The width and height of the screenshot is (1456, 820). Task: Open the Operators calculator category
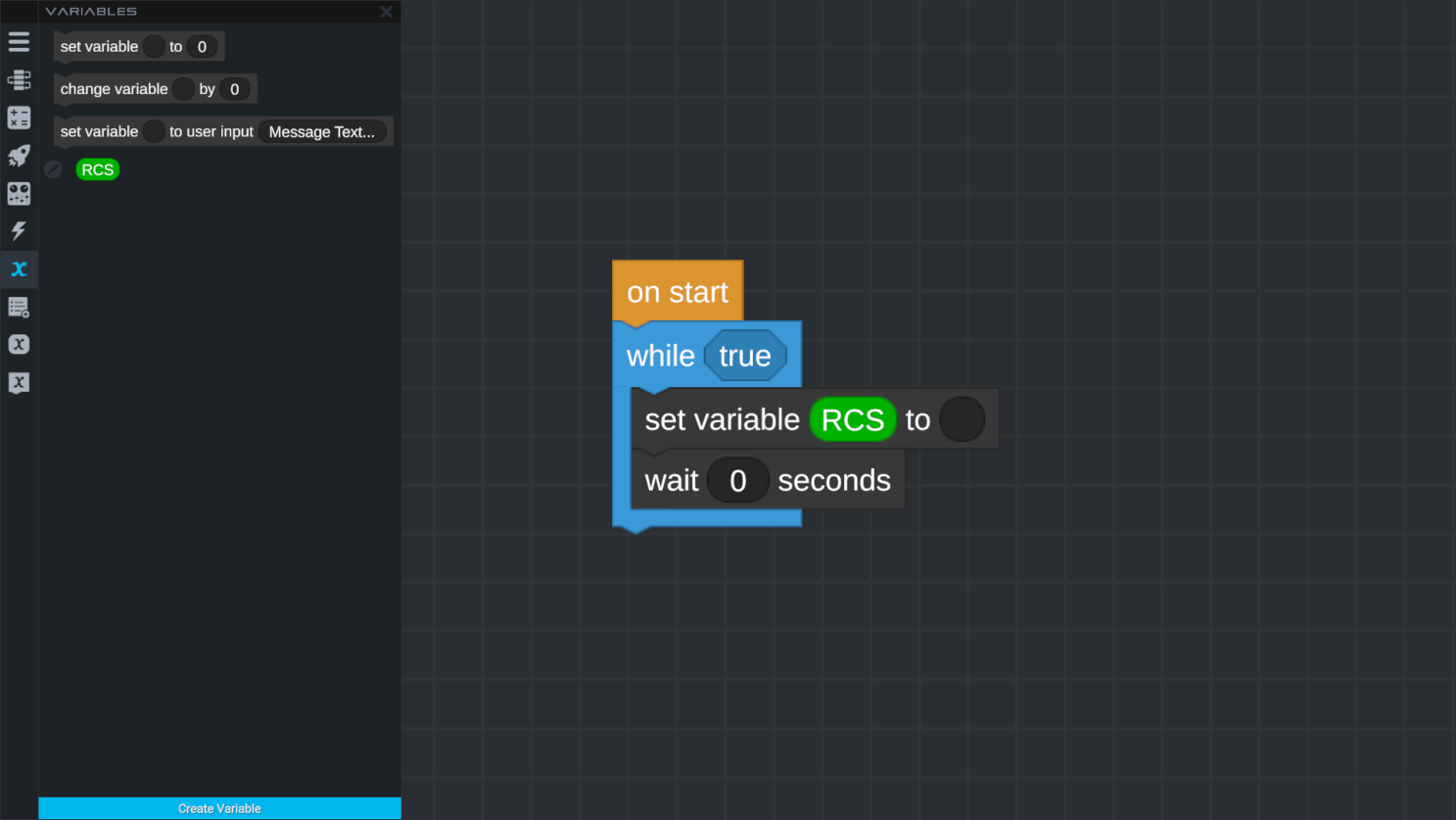[x=19, y=118]
